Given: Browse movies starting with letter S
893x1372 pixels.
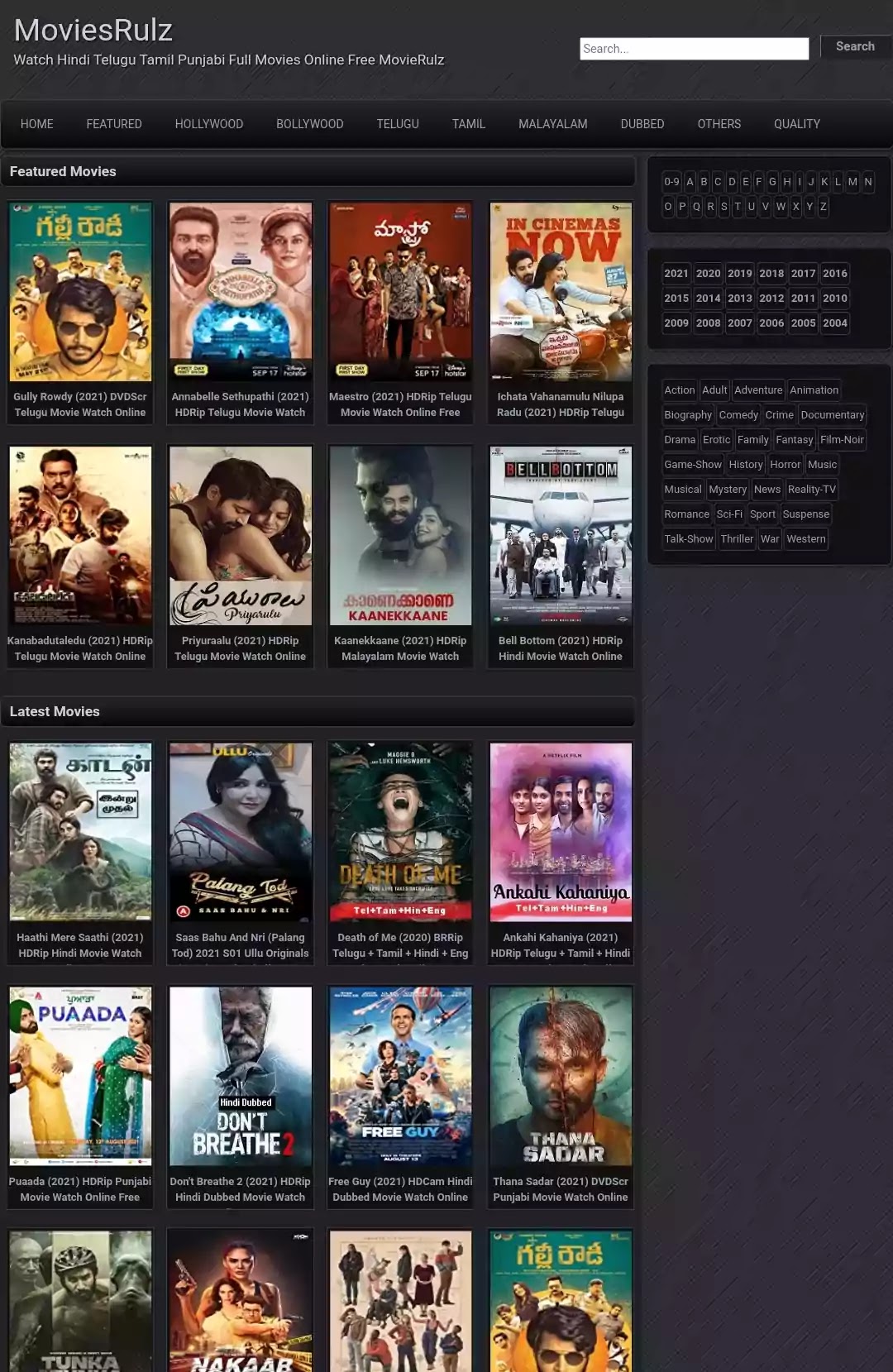Looking at the screenshot, I should [724, 207].
